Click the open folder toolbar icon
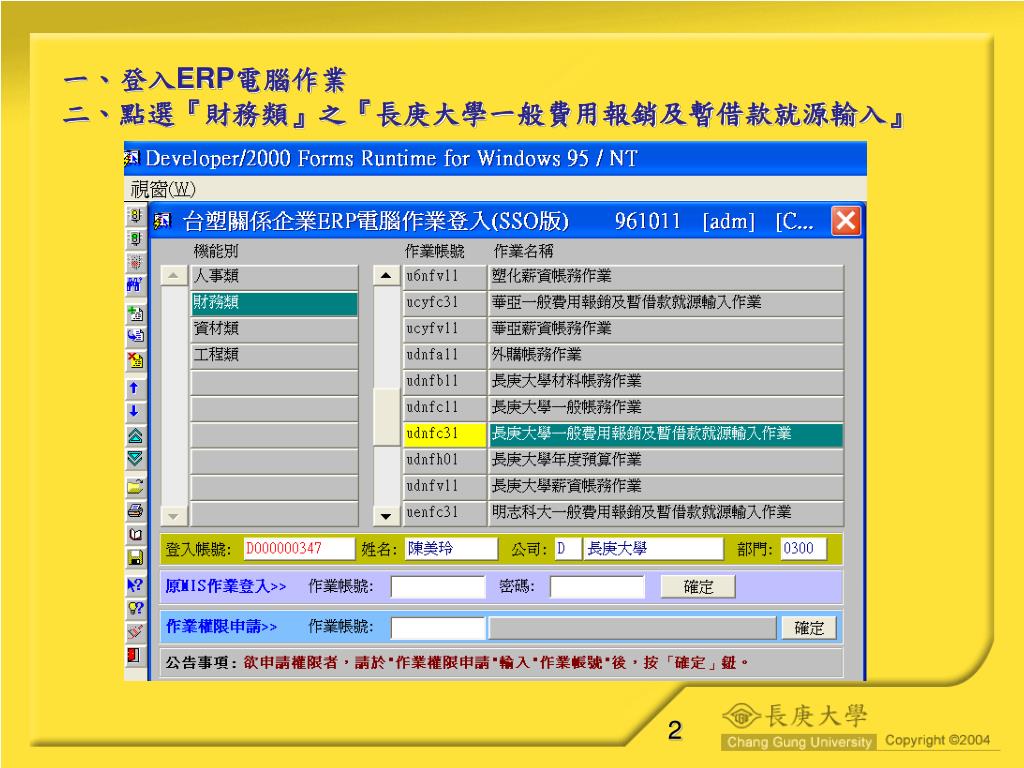 pos(135,487)
